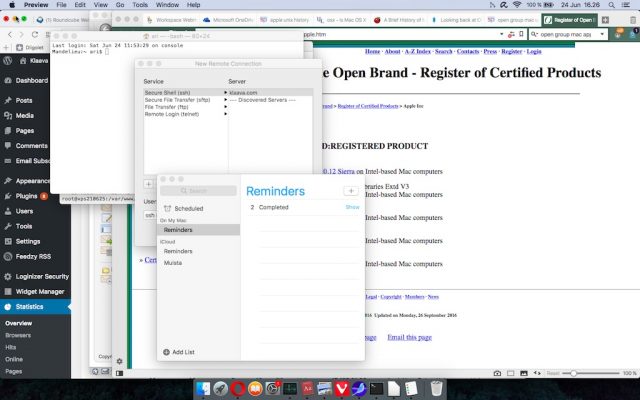Open the Tools menu
The width and height of the screenshot is (640, 400).
coord(140,5)
